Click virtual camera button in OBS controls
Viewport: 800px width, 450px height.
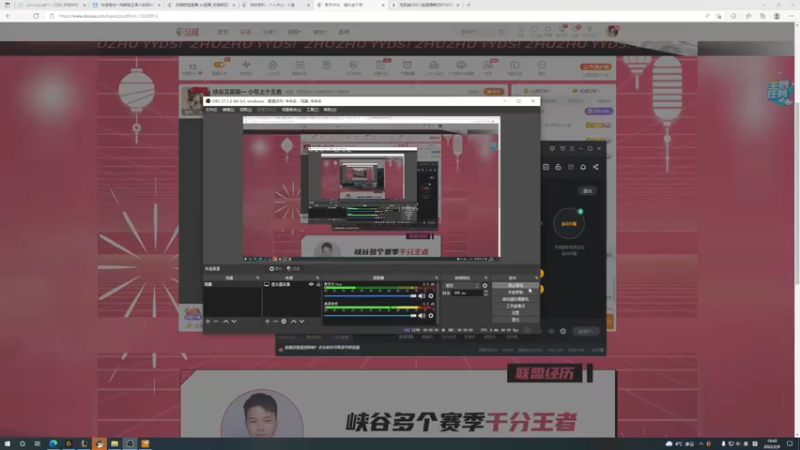pos(515,299)
